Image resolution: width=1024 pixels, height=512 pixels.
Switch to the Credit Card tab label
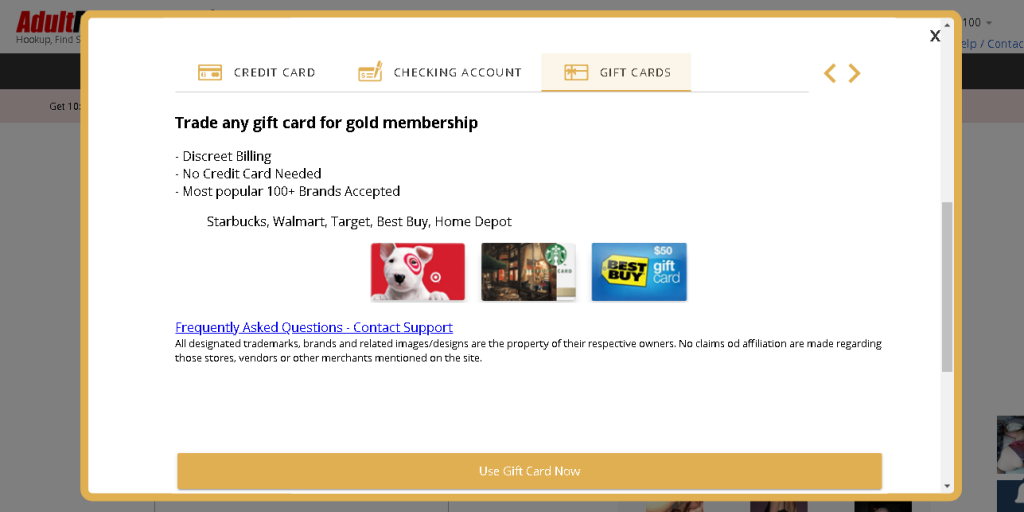[274, 73]
